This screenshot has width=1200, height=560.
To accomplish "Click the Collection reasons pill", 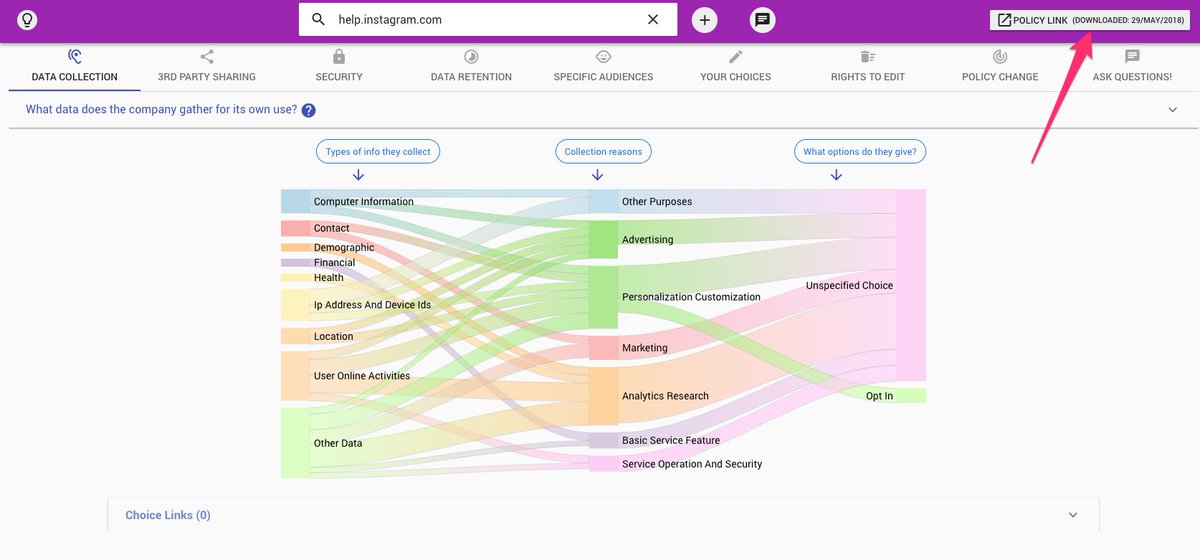I will click(604, 152).
